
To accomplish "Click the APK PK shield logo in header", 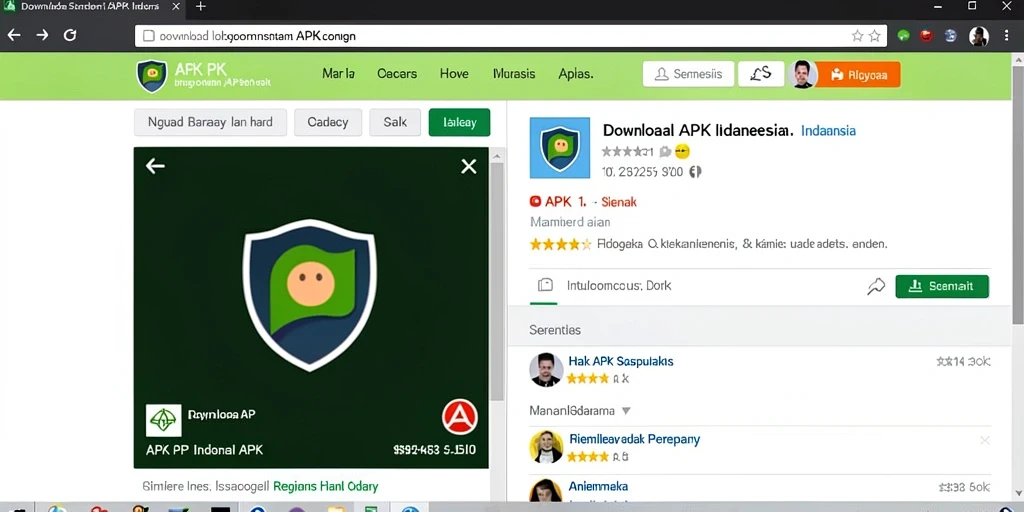I will tap(152, 76).
